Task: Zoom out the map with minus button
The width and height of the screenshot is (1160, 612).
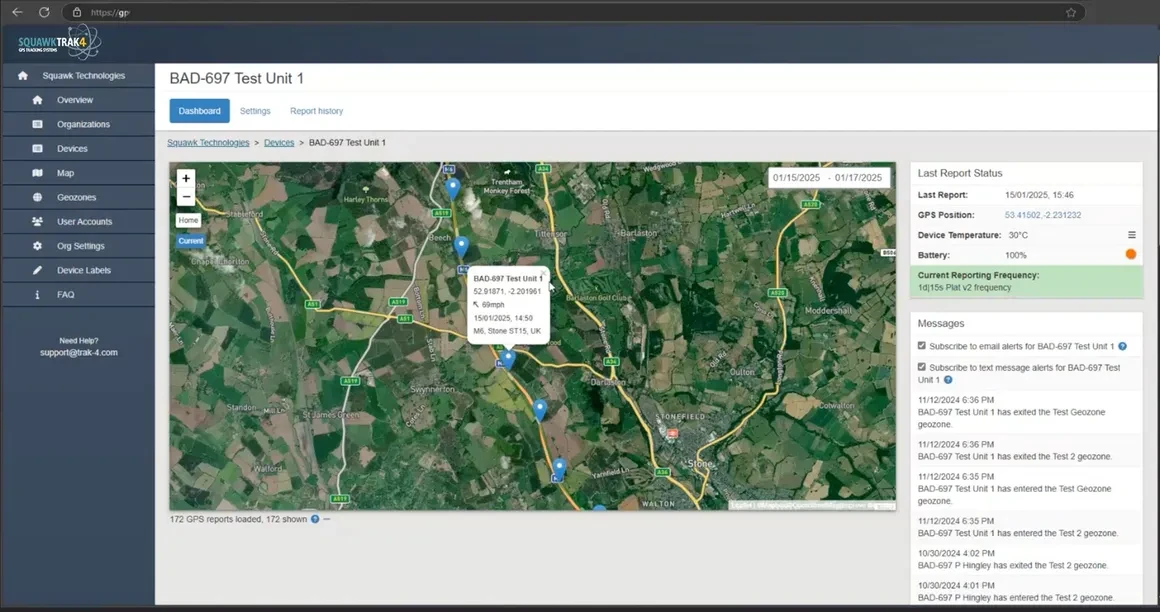Action: coord(186,197)
